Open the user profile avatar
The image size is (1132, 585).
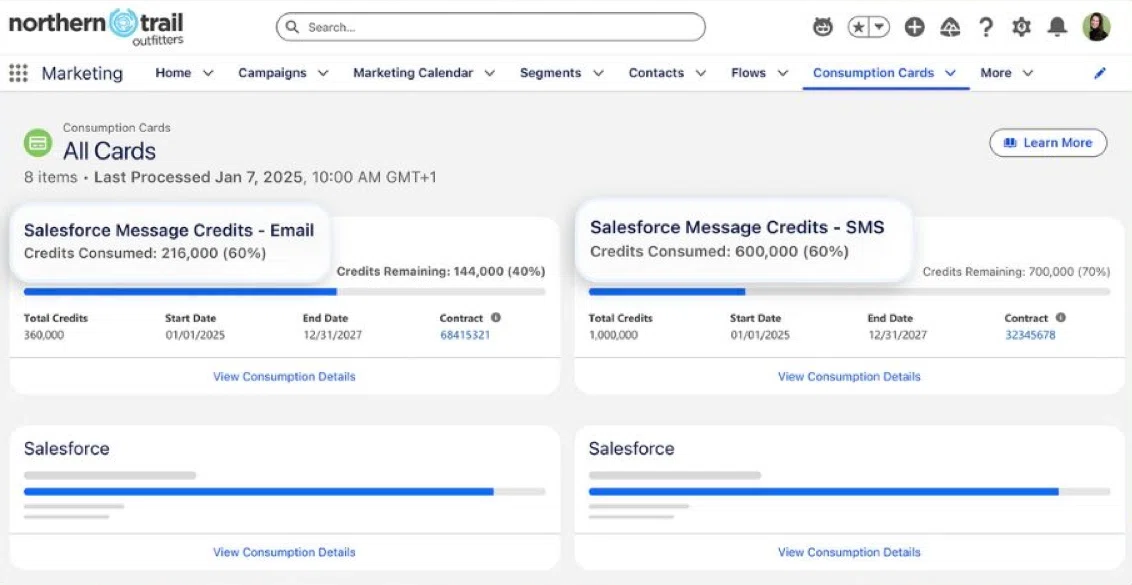coord(1096,27)
